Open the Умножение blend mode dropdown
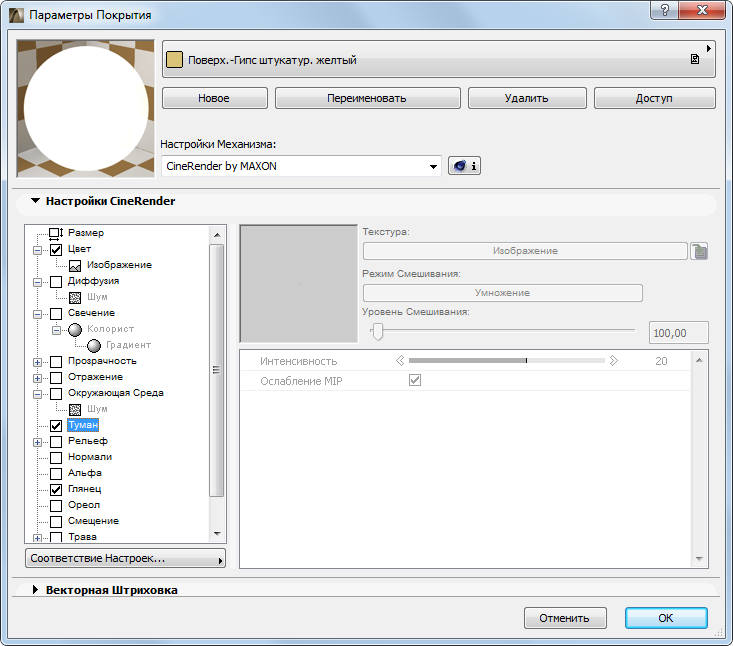 [503, 293]
